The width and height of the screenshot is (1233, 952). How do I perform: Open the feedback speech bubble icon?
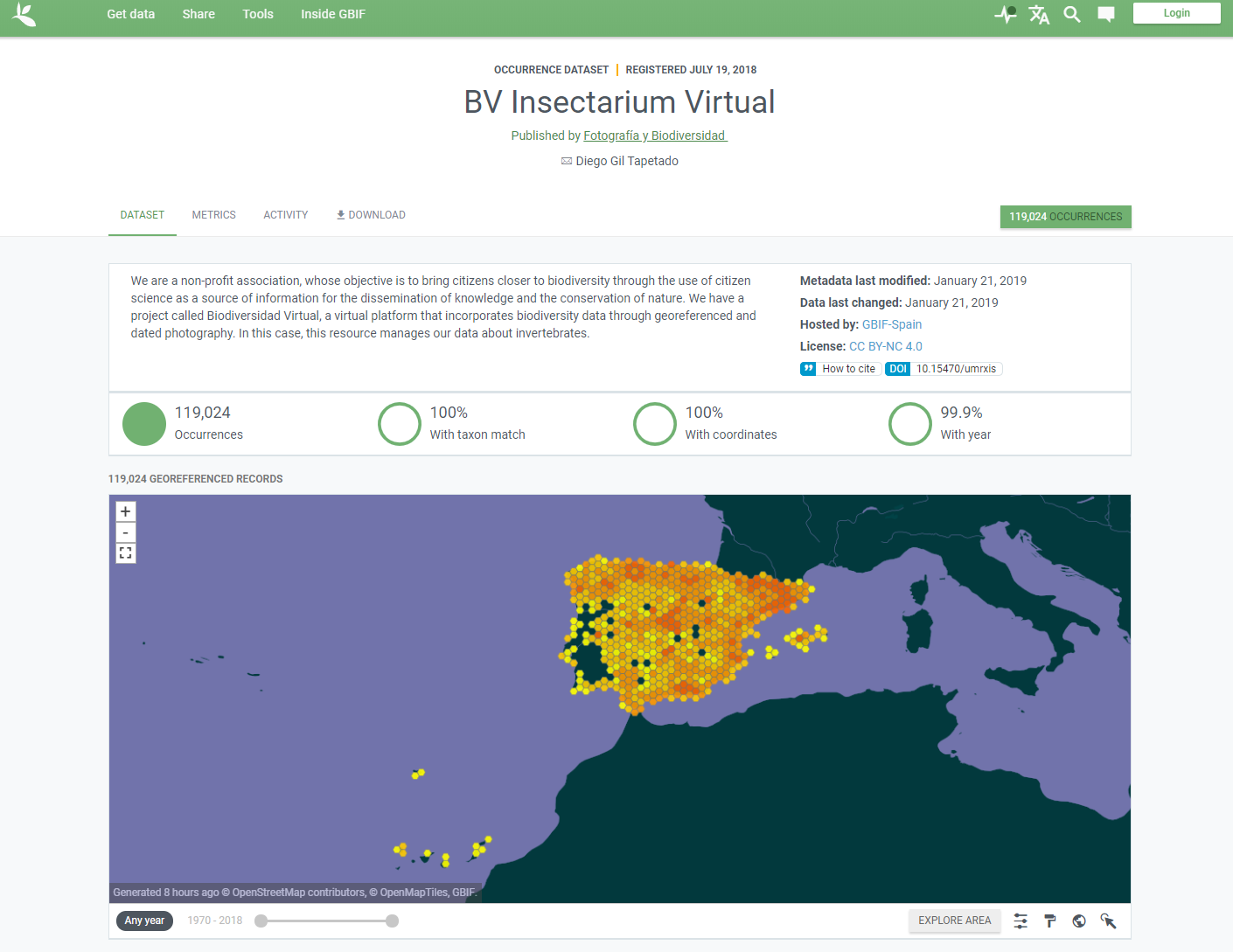pos(1105,14)
